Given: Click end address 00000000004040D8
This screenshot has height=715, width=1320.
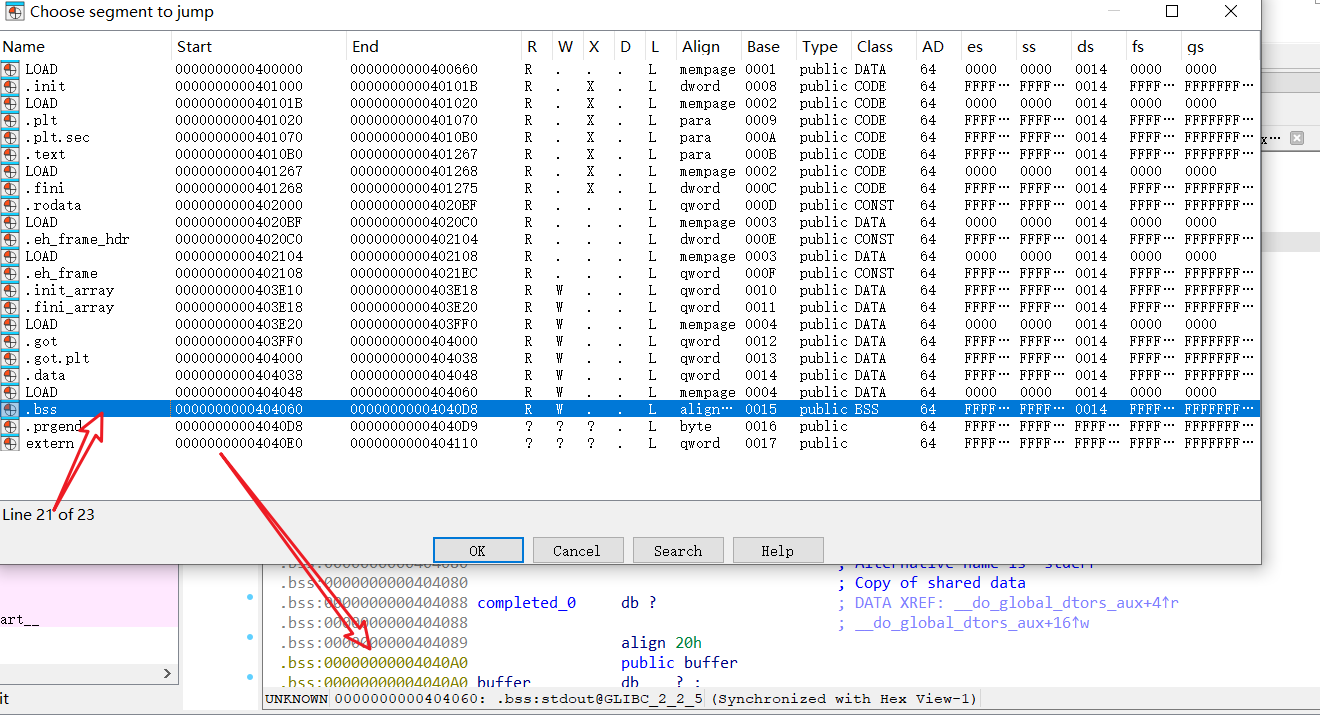Looking at the screenshot, I should tap(414, 409).
